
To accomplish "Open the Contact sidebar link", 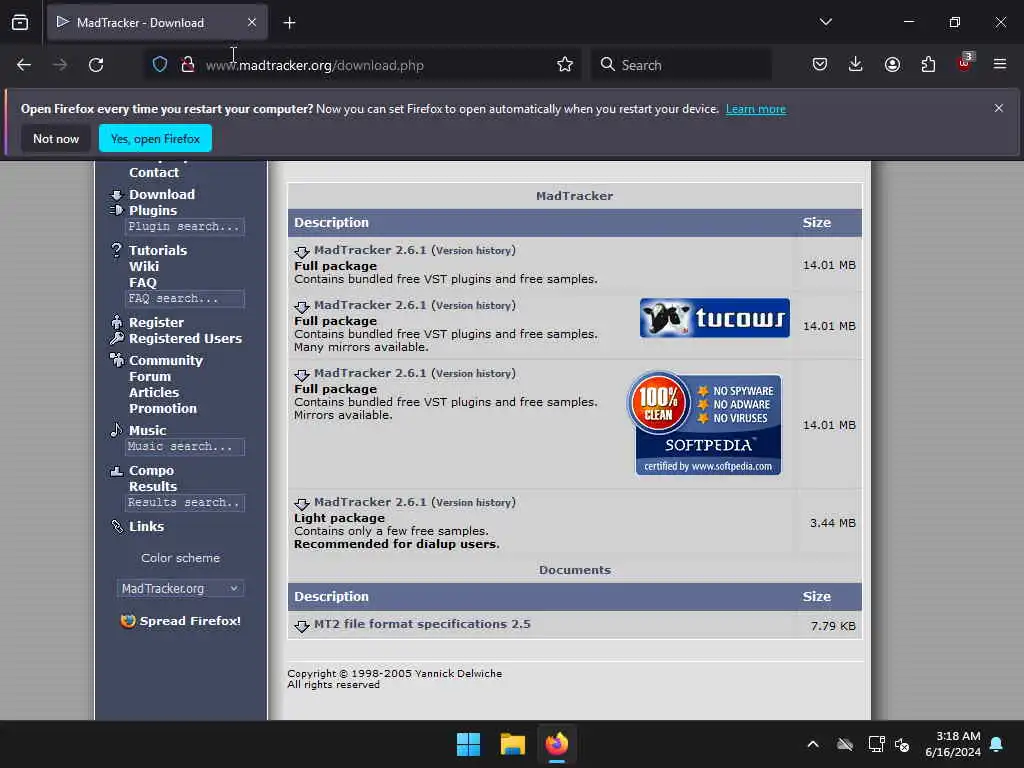I will tap(153, 172).
